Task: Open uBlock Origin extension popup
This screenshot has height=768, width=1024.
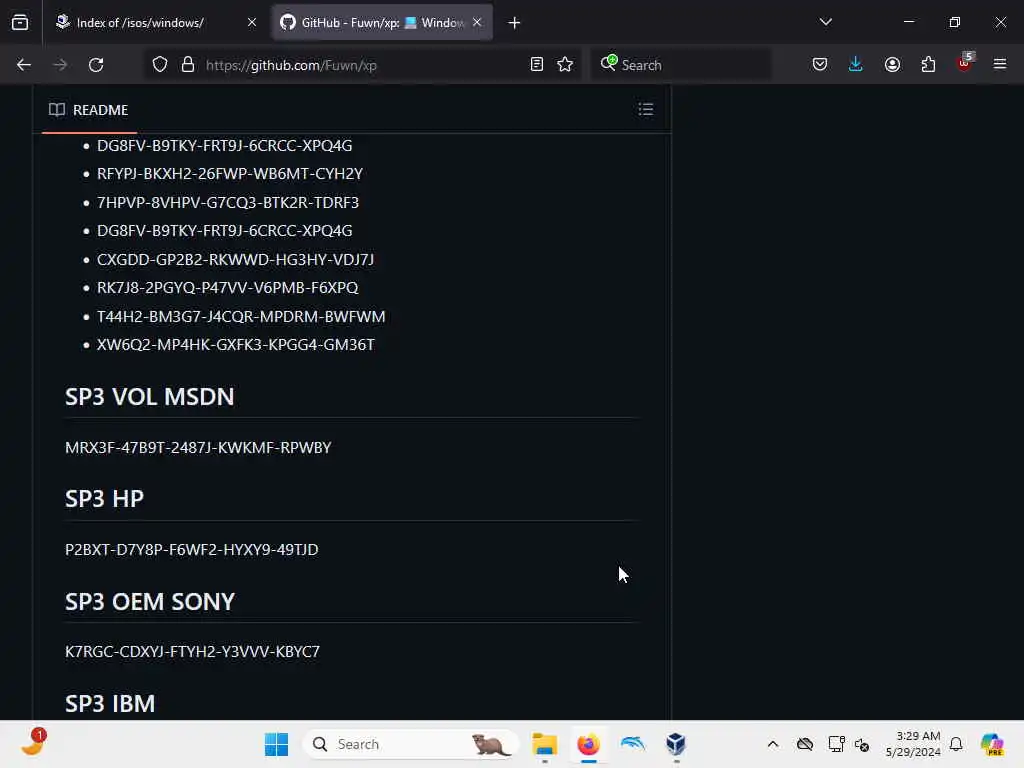Action: (x=965, y=63)
